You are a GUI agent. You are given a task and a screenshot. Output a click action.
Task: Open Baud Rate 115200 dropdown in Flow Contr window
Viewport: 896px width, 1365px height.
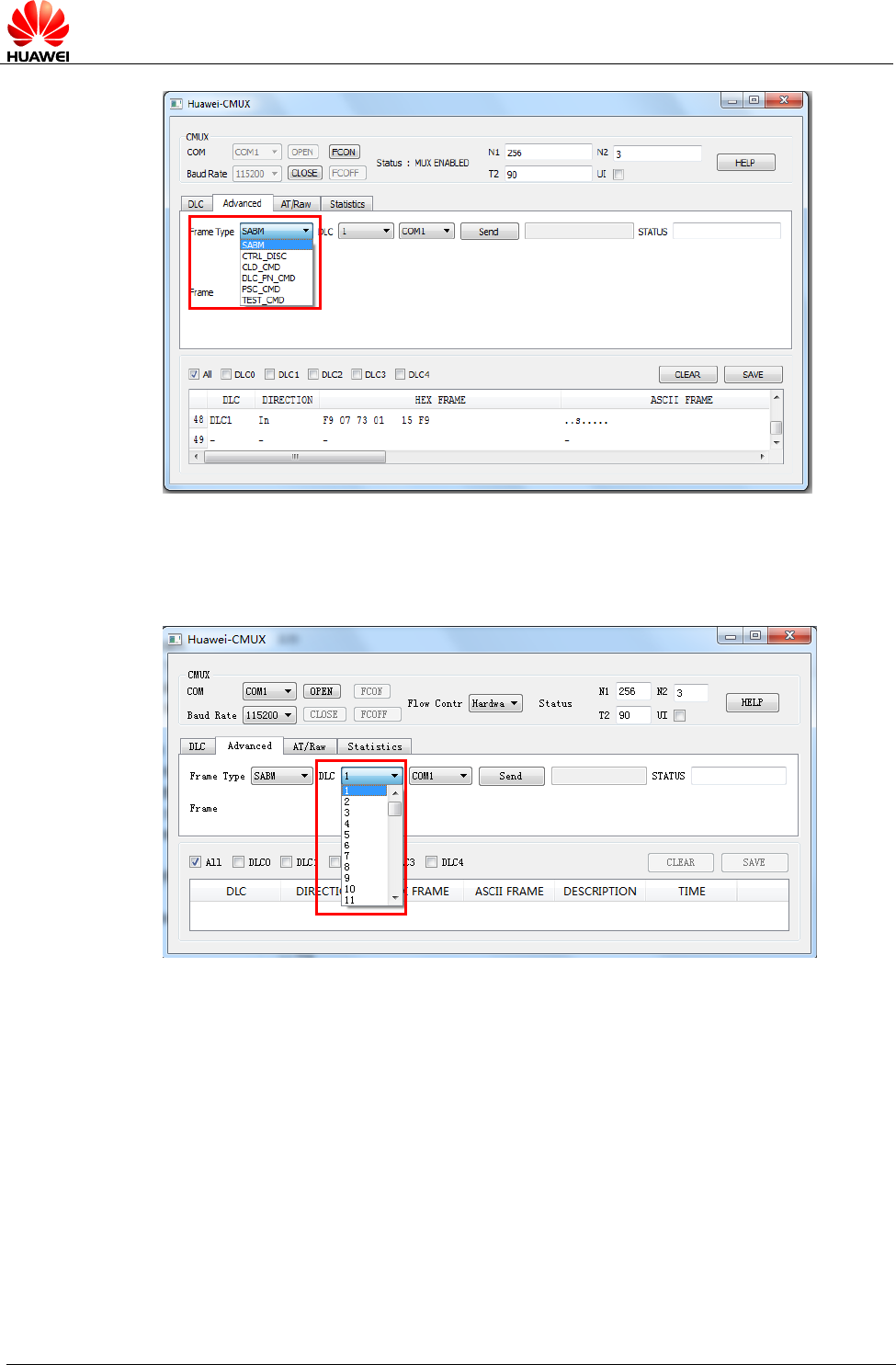tap(269, 715)
